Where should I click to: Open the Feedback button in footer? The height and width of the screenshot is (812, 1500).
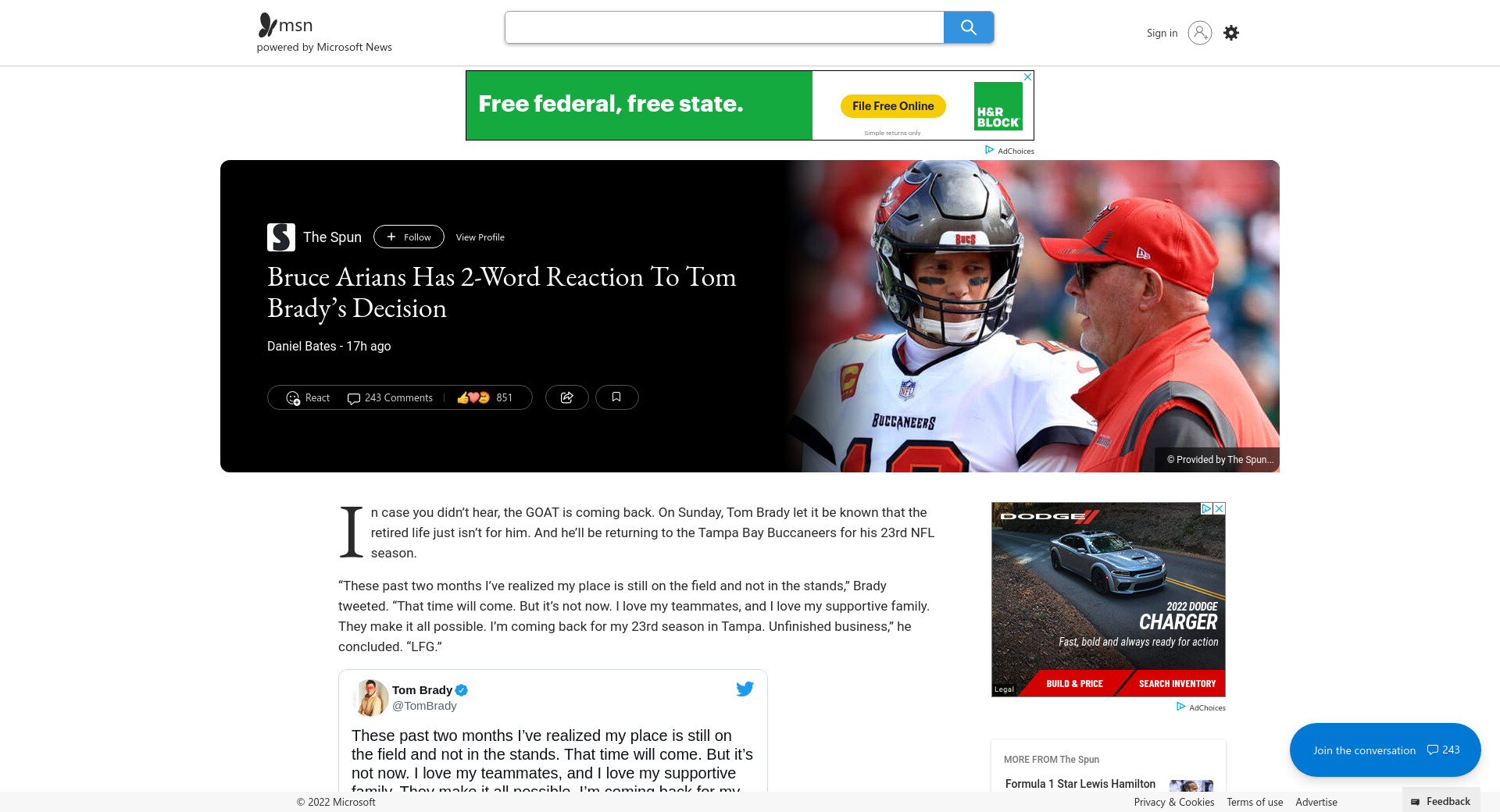click(x=1441, y=801)
